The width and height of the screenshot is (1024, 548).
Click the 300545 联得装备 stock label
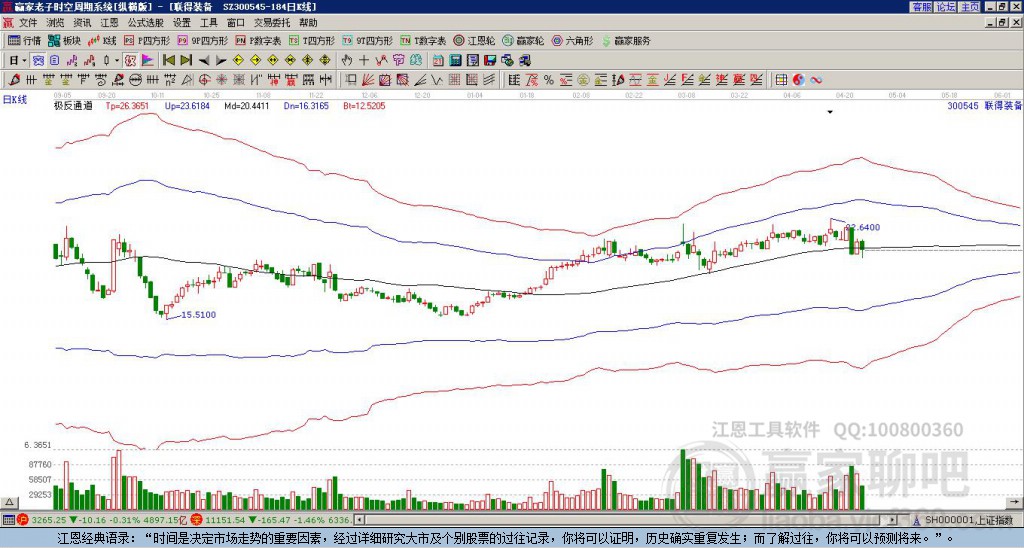click(x=985, y=105)
